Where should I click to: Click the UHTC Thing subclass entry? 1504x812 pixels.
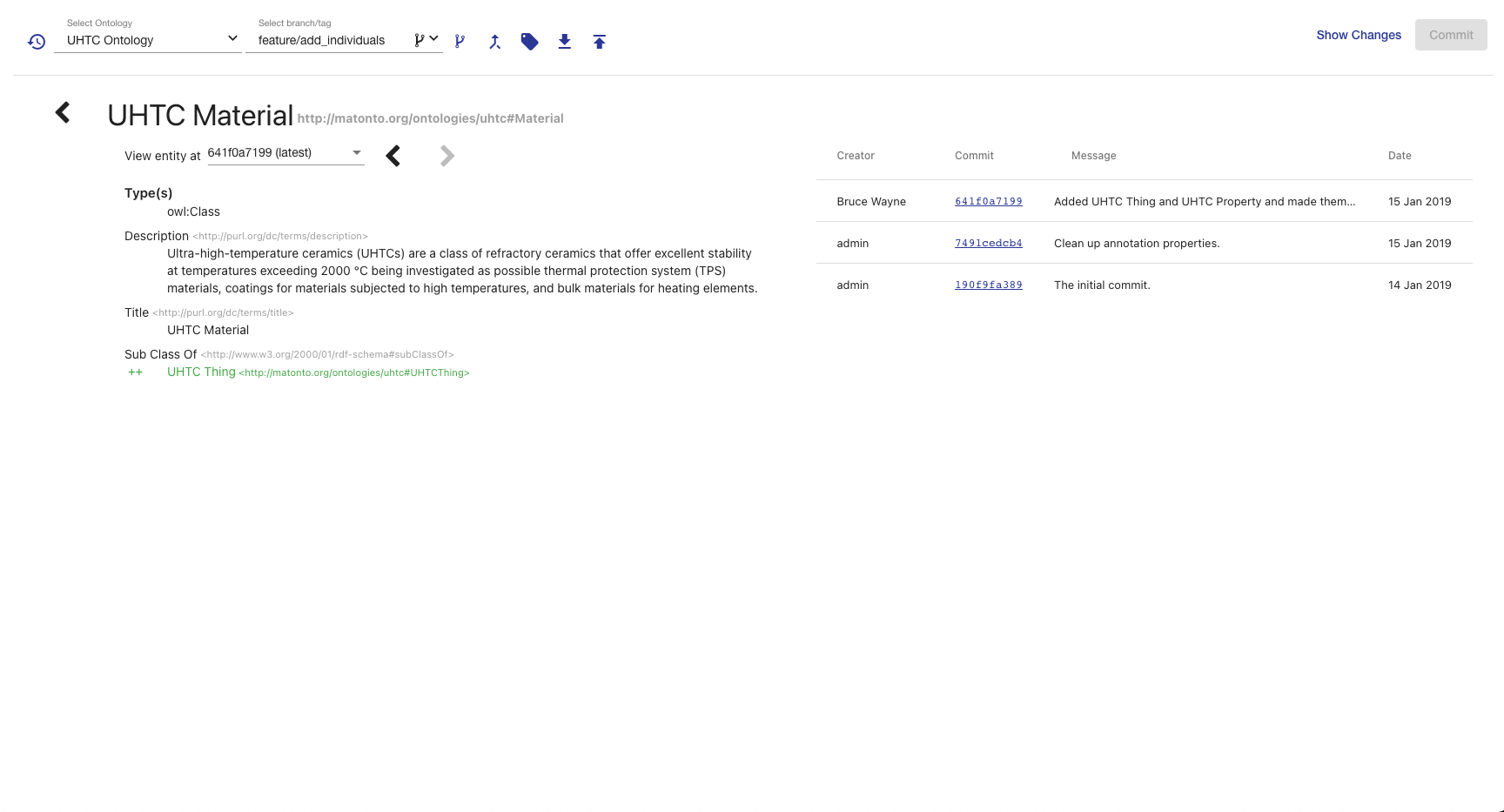click(x=318, y=372)
